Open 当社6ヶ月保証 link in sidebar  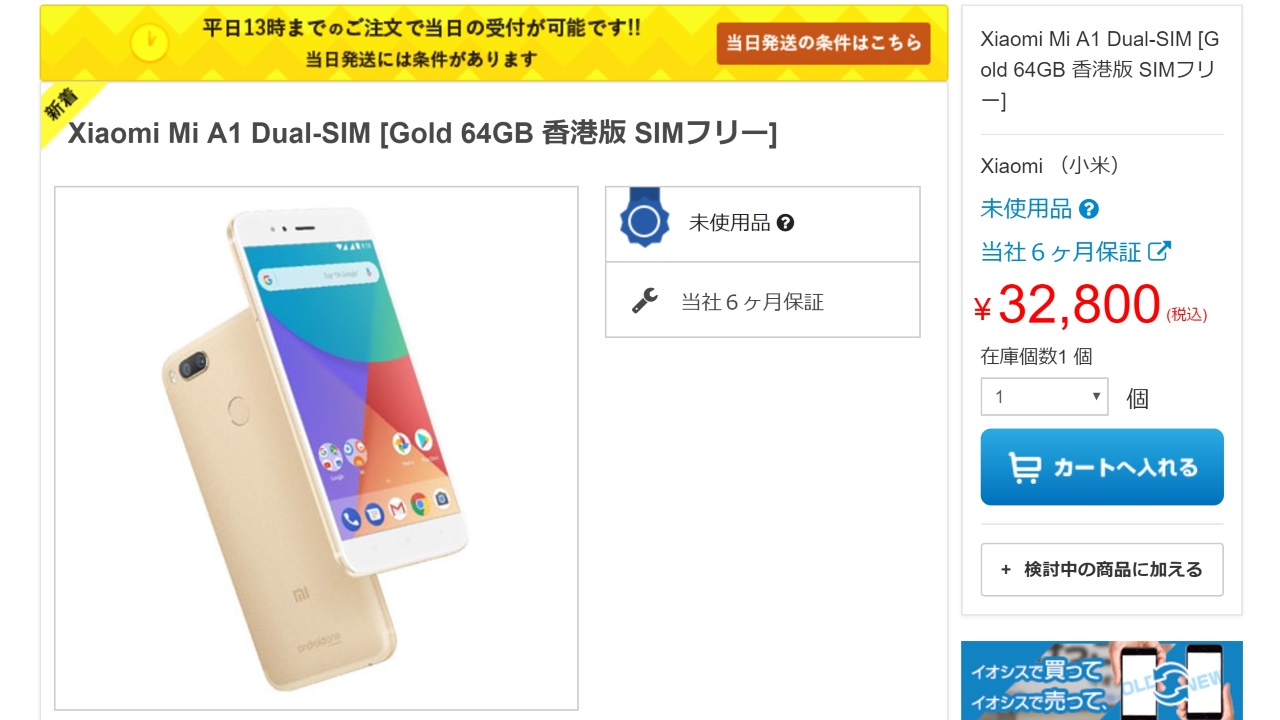[x=1061, y=251]
